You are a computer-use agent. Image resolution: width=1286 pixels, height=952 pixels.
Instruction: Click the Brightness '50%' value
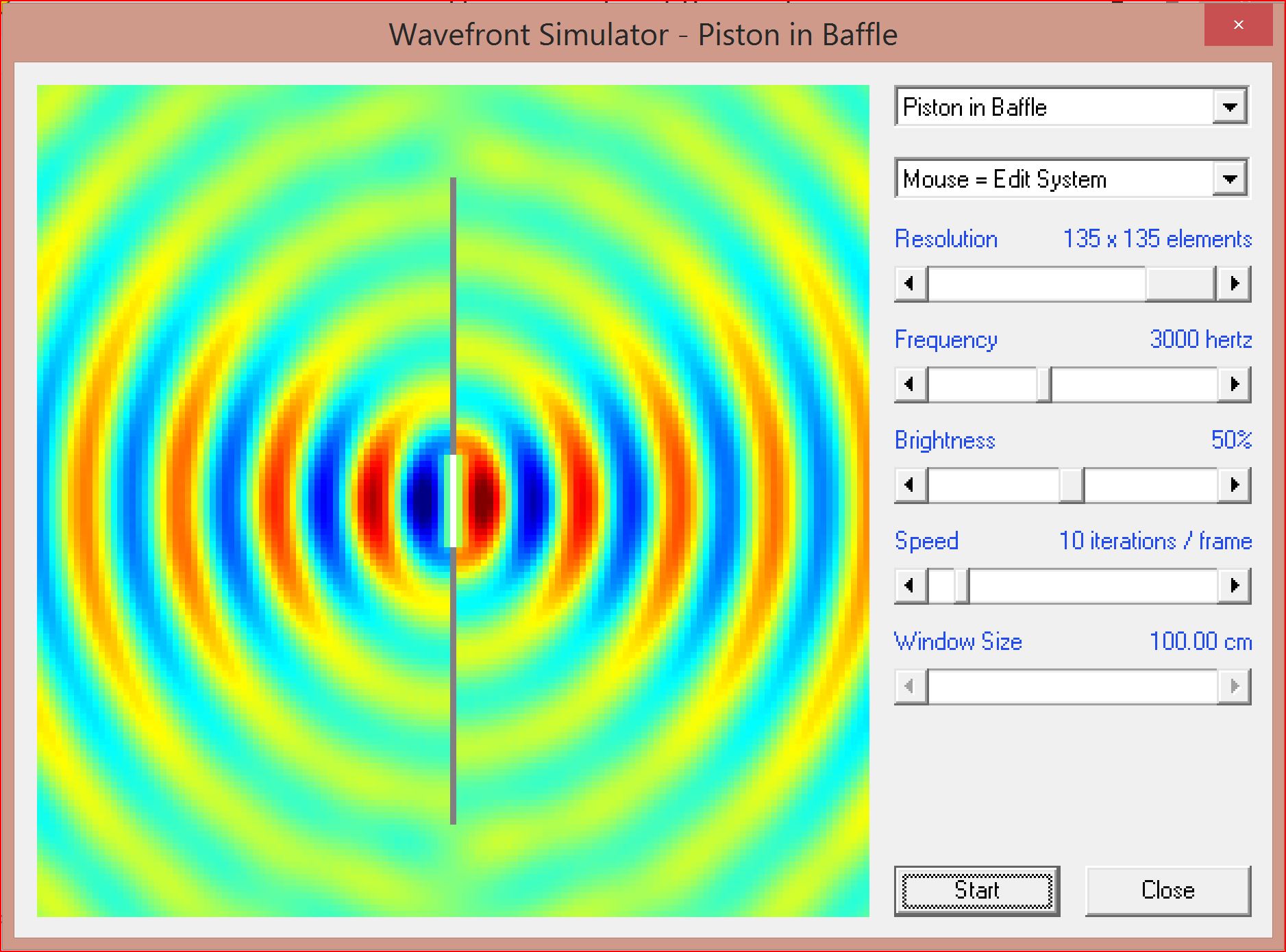(x=1231, y=440)
